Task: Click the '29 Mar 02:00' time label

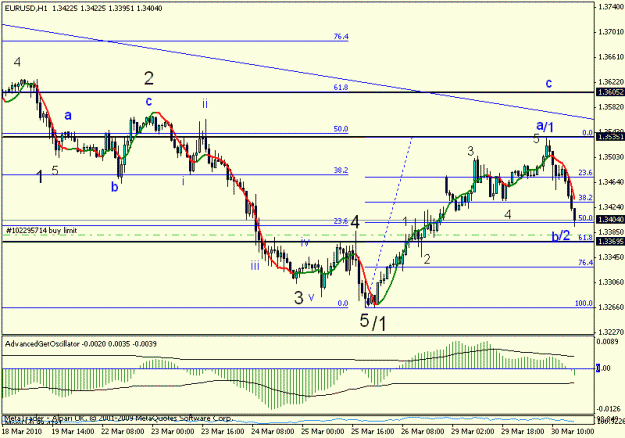Action: pyautogui.click(x=473, y=432)
